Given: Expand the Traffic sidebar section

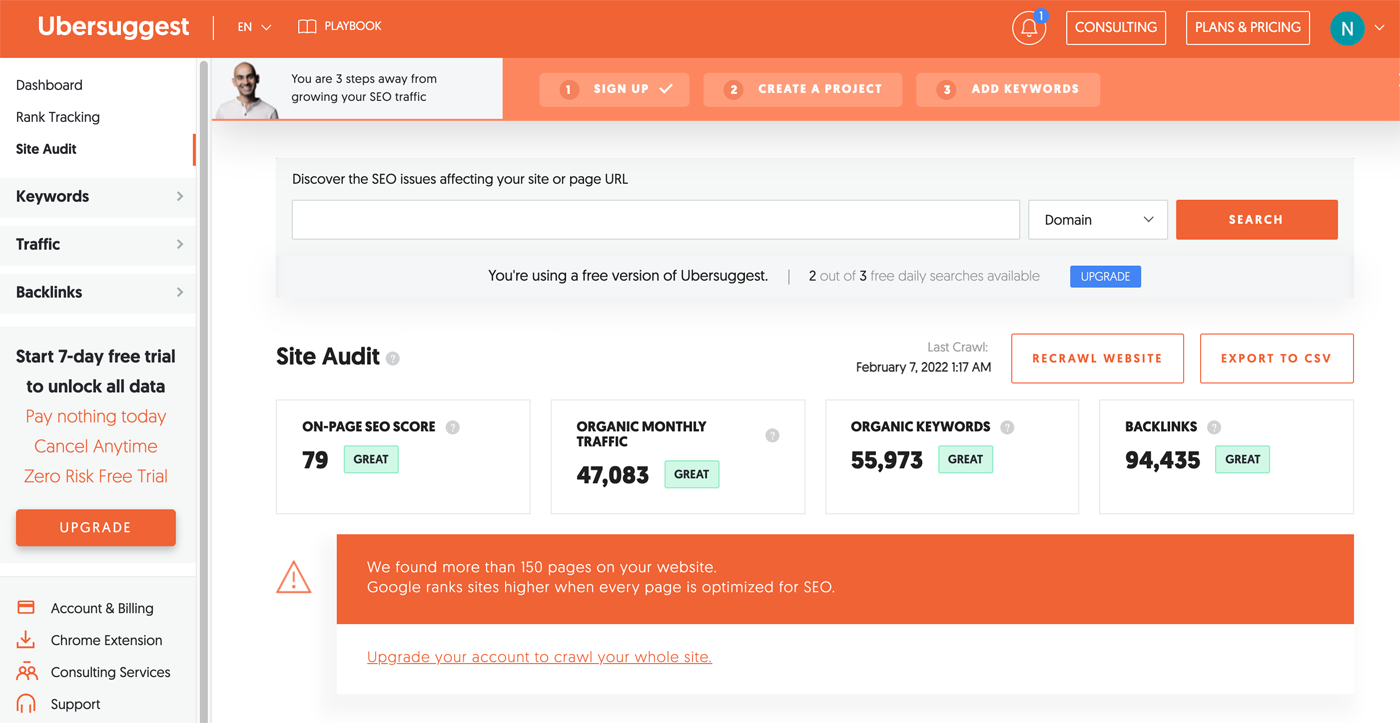Looking at the screenshot, I should pyautogui.click(x=97, y=244).
